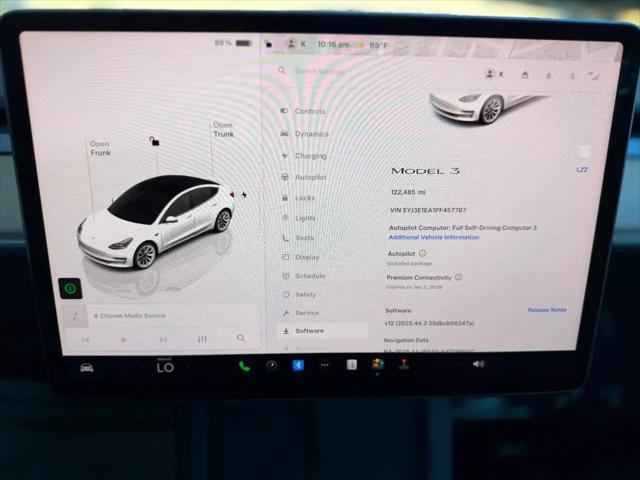Screen dimensions: 640x480
Task: Tap the 122,485 mi odometer reading
Action: [408, 192]
